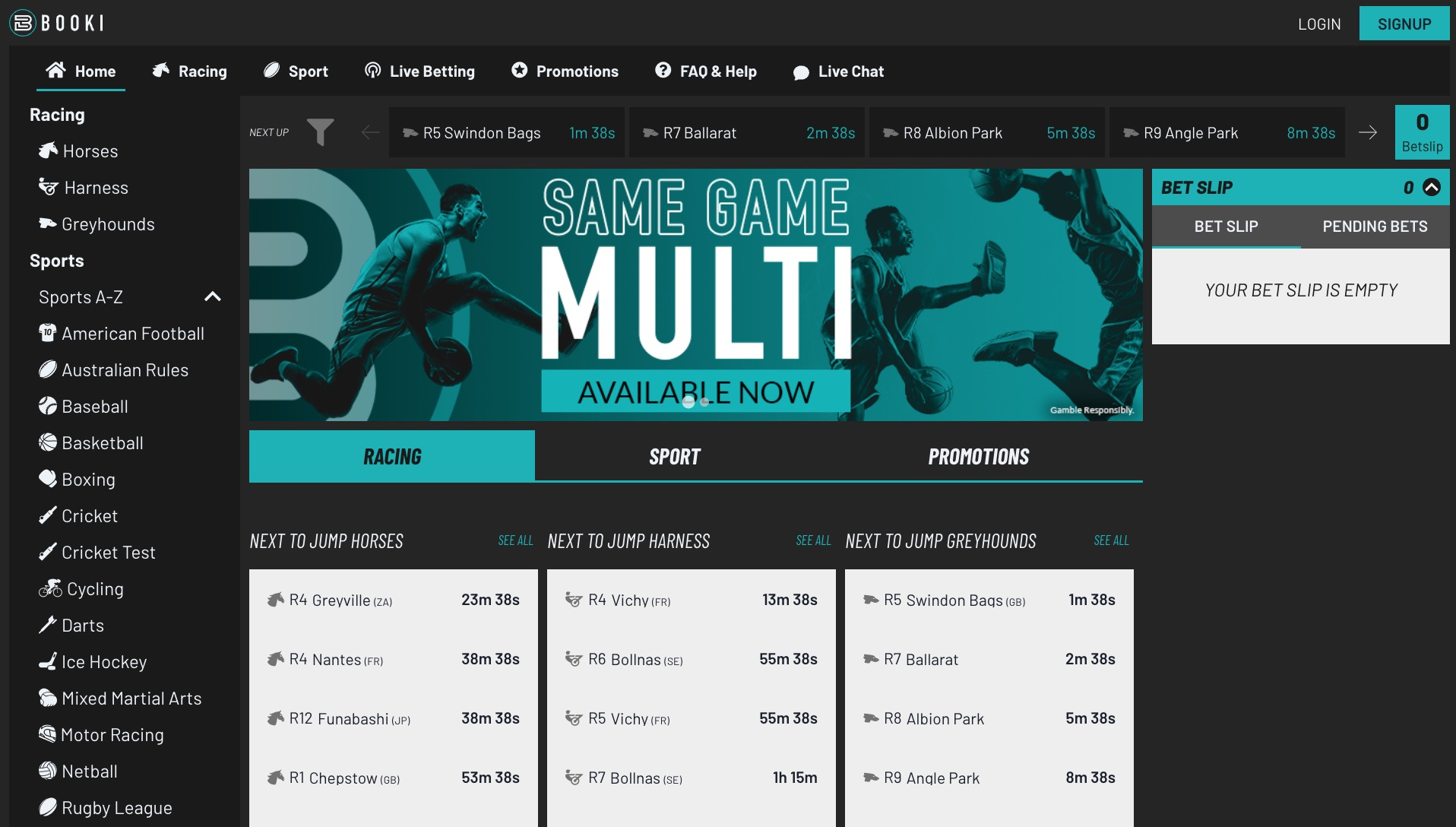
Task: Click the Home house icon
Action: (x=55, y=71)
